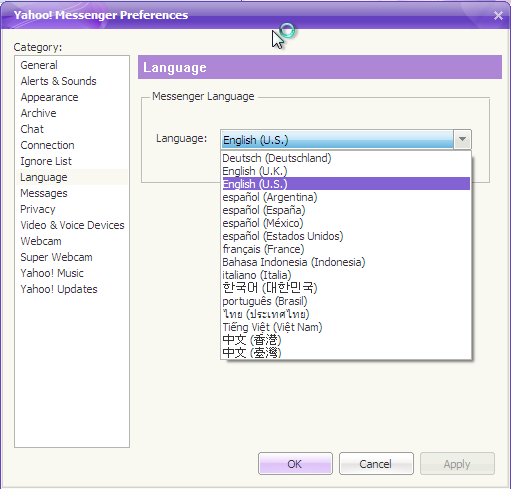Choose Deutsch (Deutschland) from the list

point(346,158)
